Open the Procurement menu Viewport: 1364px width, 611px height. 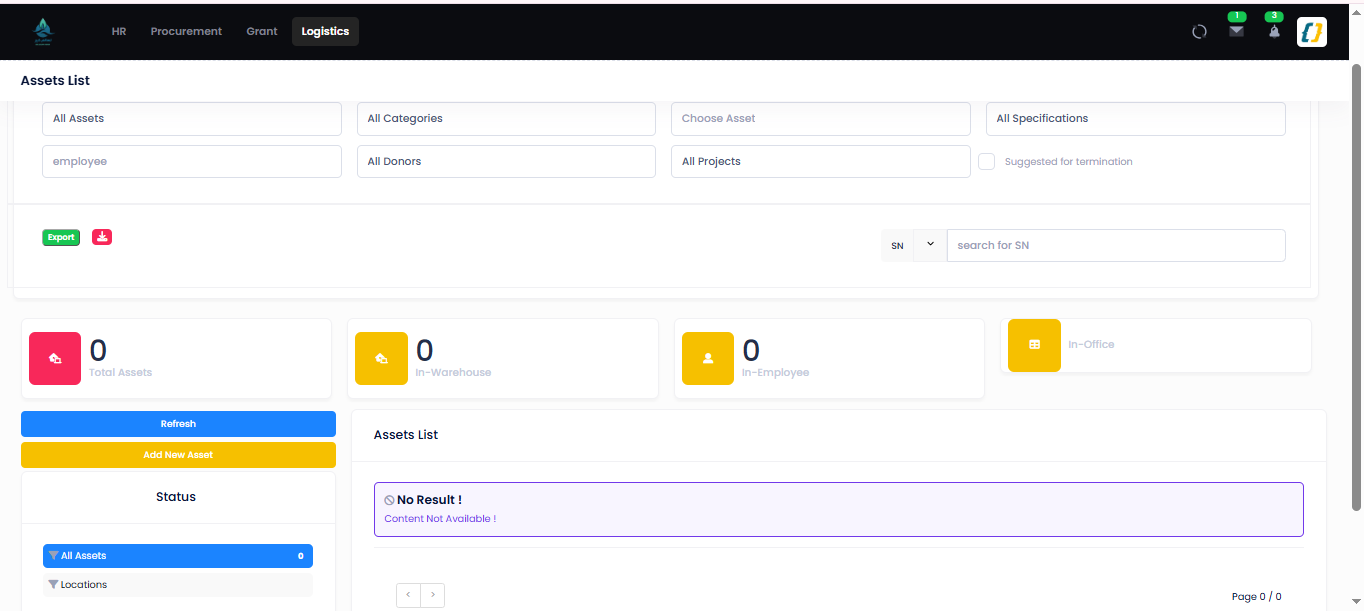[x=186, y=31]
